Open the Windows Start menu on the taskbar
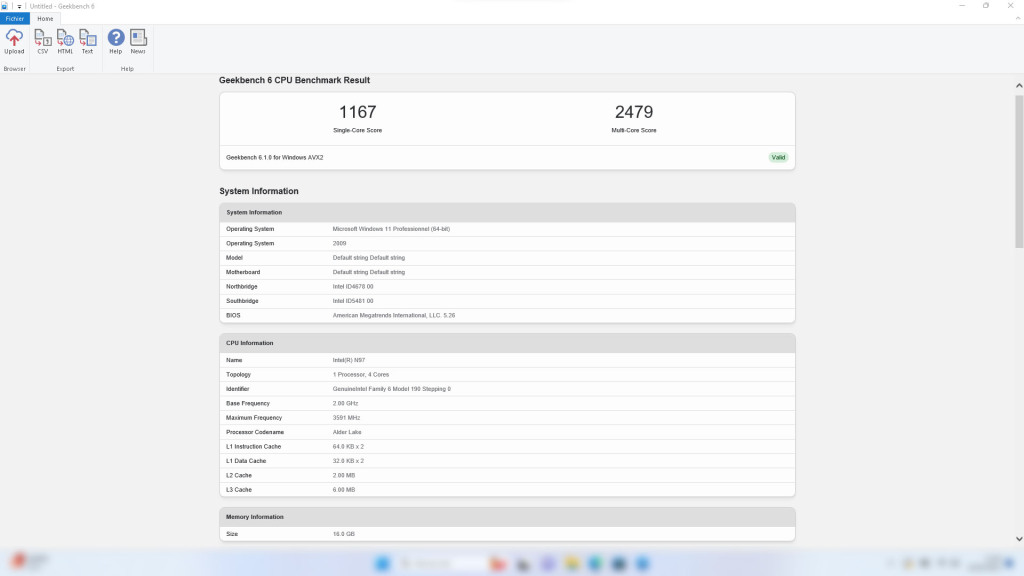The height and width of the screenshot is (576, 1024). click(x=383, y=563)
